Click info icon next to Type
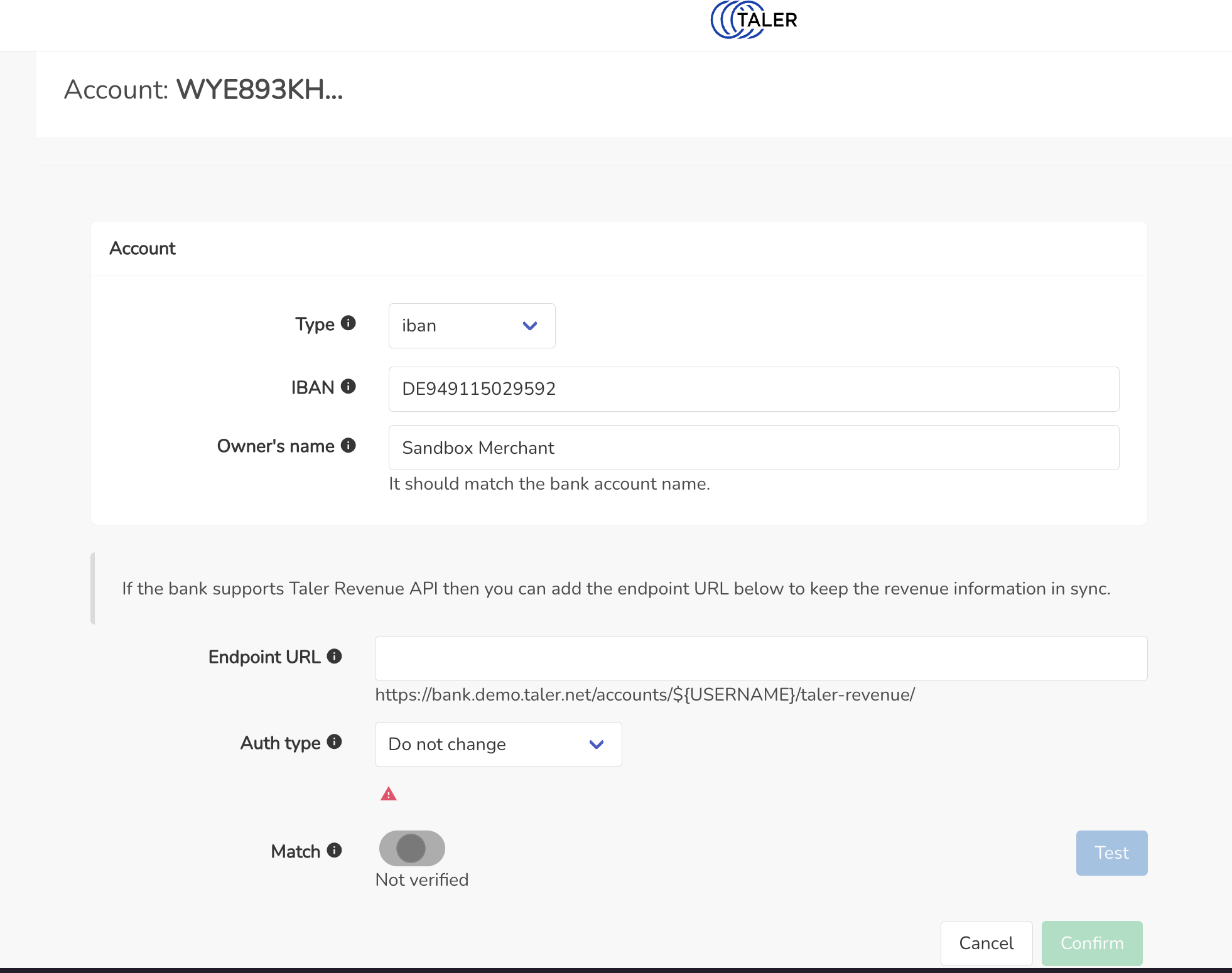Screen dimensions: 1232x973 coord(349,323)
